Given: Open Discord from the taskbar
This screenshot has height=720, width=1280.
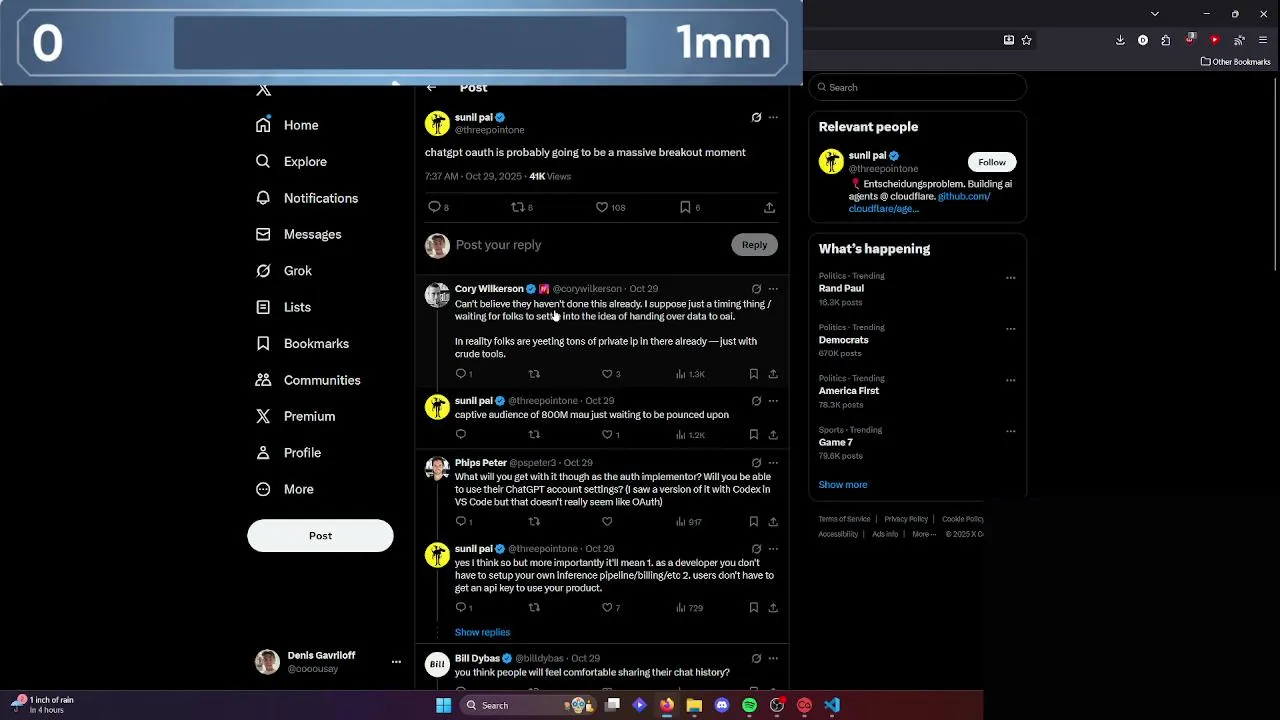Looking at the screenshot, I should click(x=722, y=705).
